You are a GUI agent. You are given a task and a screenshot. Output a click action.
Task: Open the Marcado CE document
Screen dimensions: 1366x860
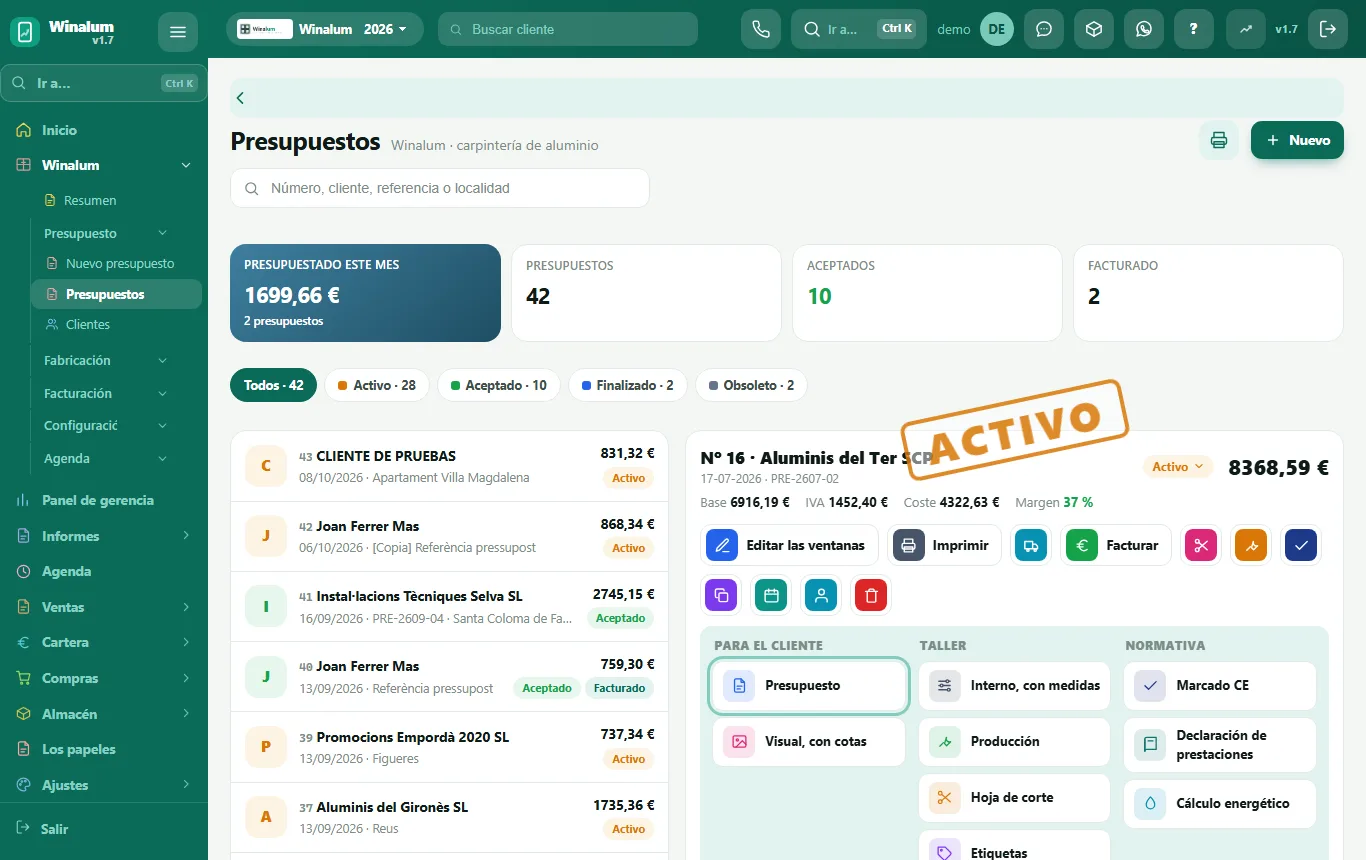point(1220,685)
